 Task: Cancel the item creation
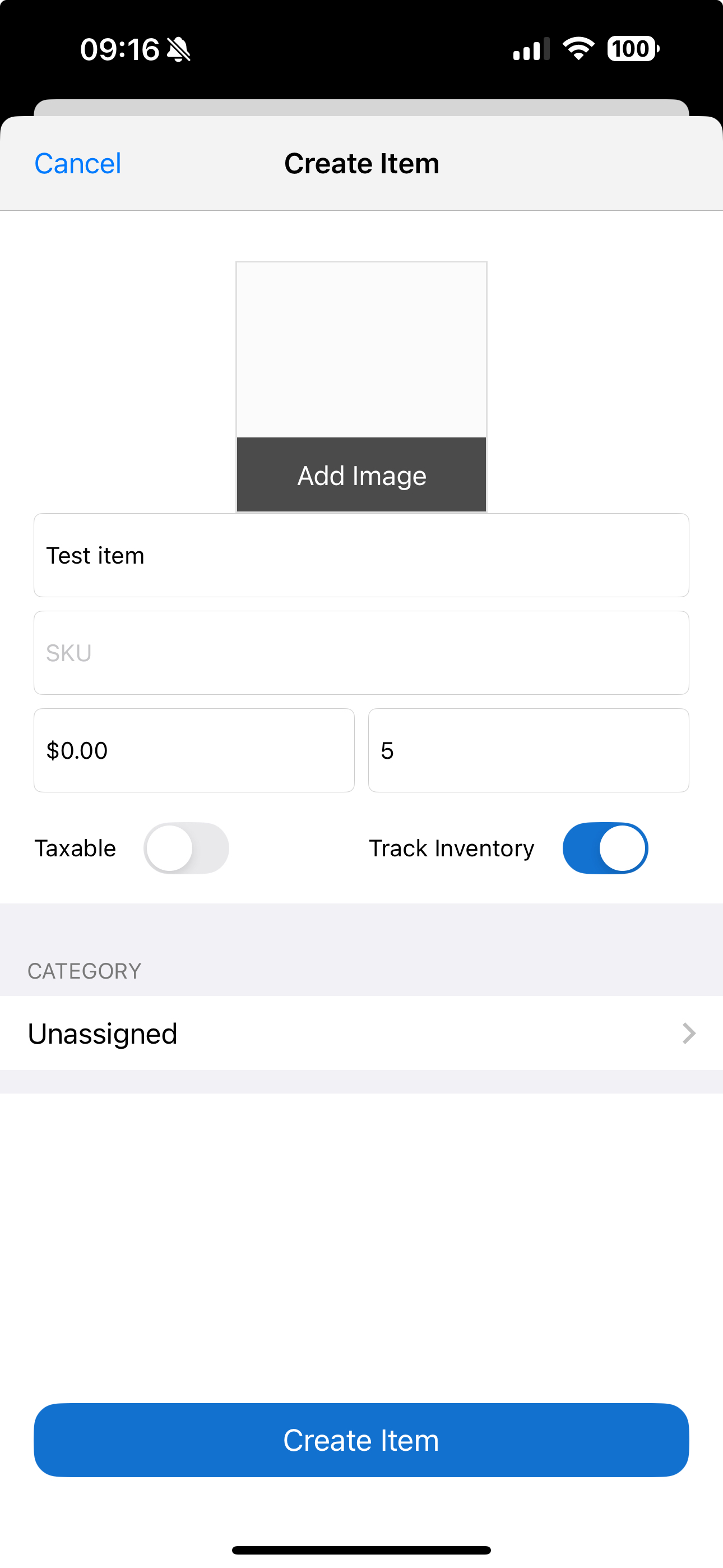[x=78, y=163]
